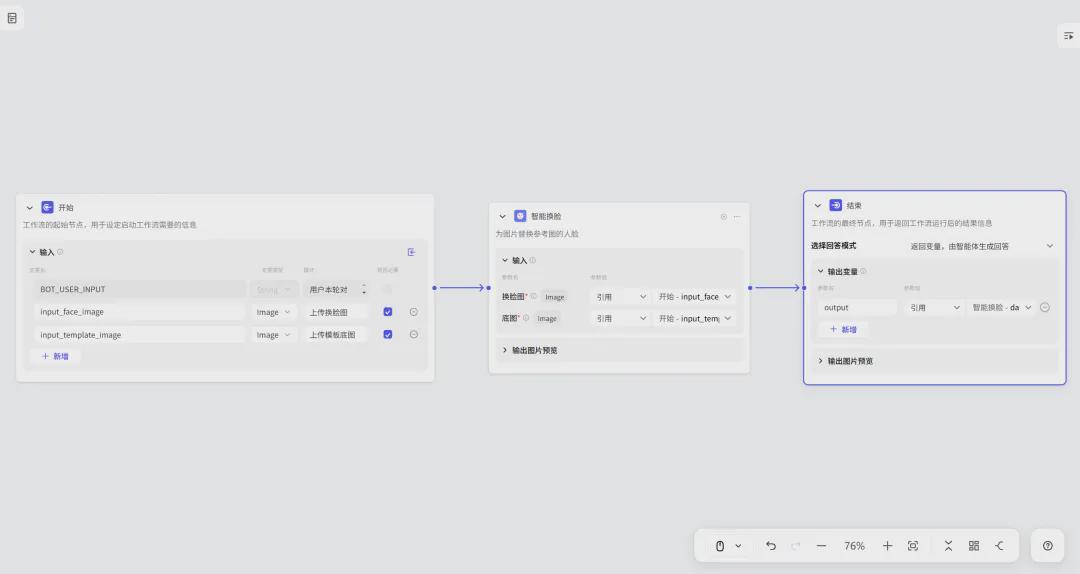This screenshot has height=574, width=1080.
Task: Click the auto-arrange nodes grid icon
Action: pyautogui.click(x=974, y=546)
